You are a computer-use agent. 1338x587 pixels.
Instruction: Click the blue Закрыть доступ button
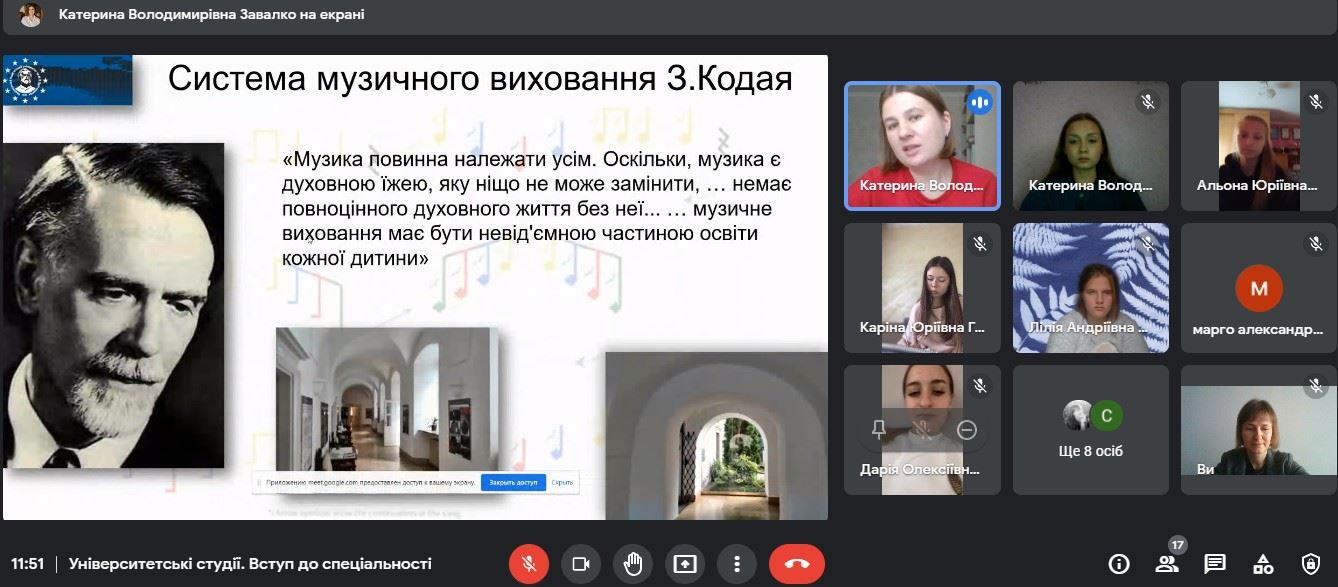coord(513,482)
